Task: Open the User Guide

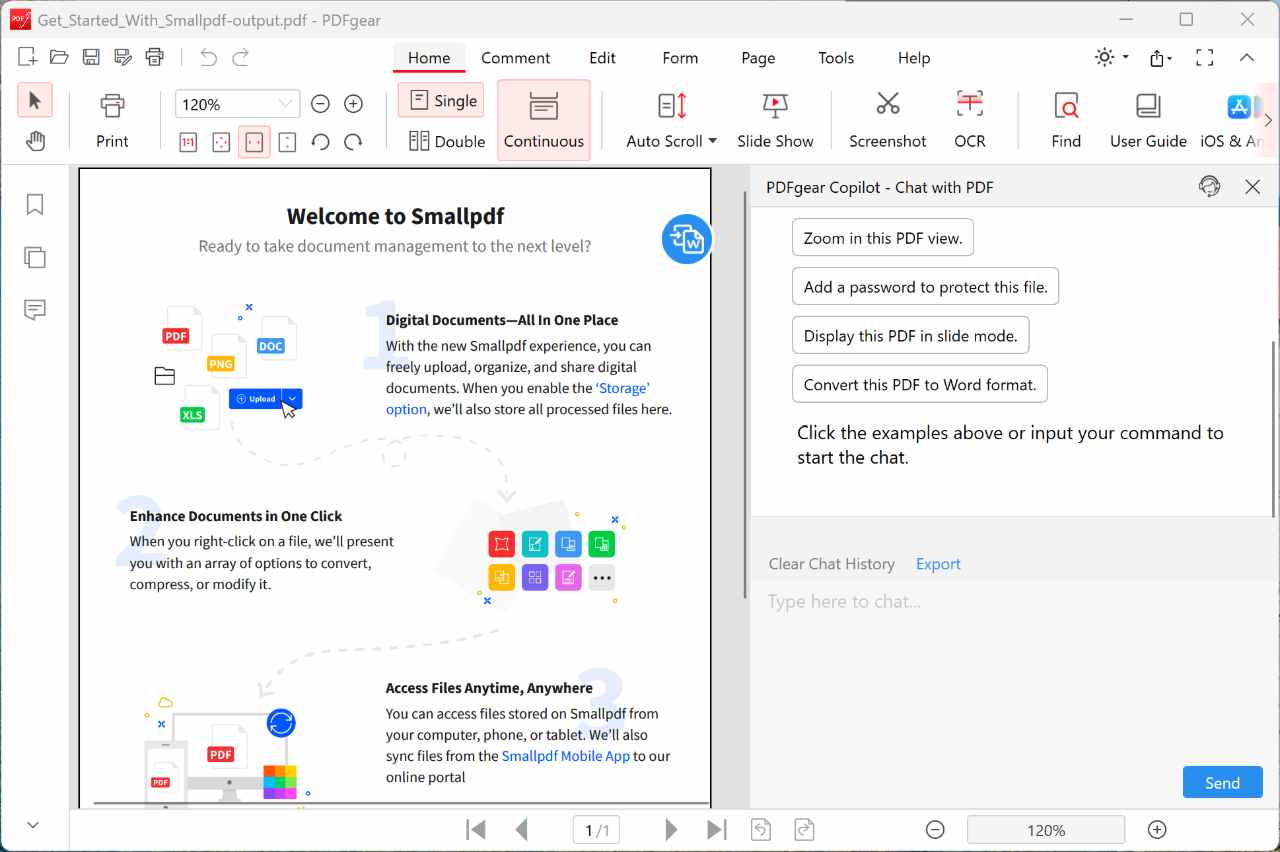Action: [x=1148, y=120]
